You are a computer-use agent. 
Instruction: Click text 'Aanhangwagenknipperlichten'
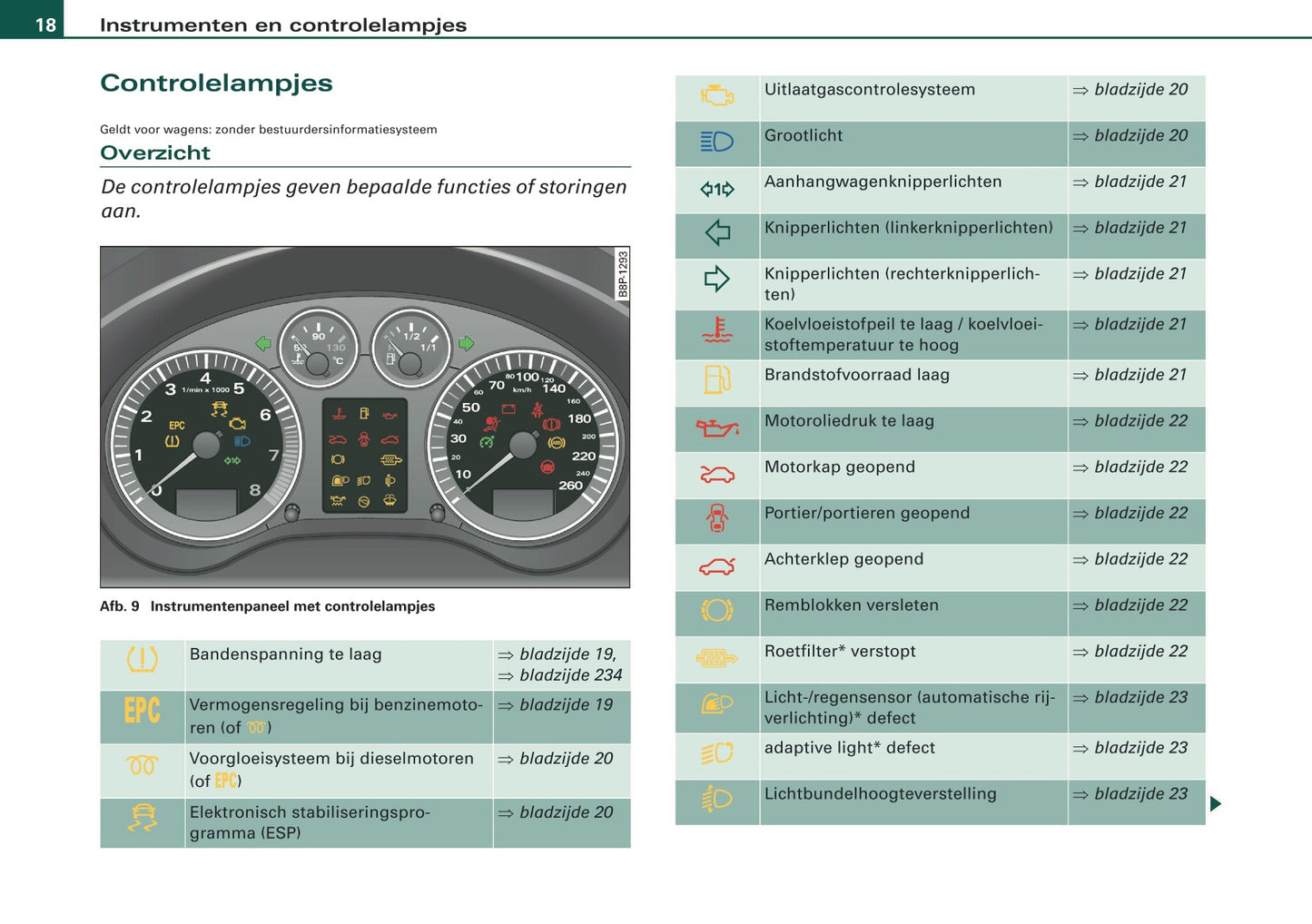click(x=883, y=182)
